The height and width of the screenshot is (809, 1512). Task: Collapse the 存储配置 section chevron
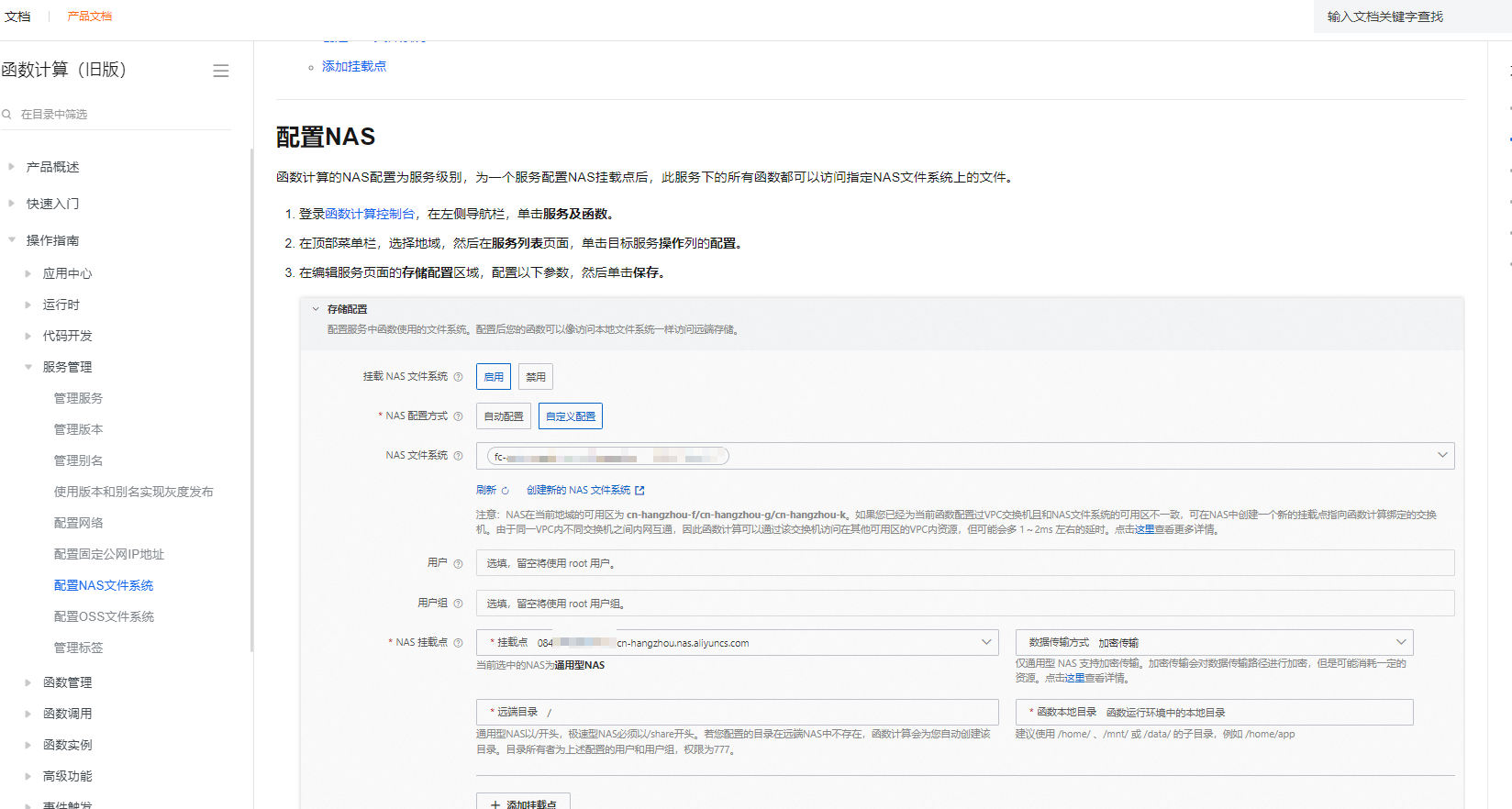[x=316, y=309]
